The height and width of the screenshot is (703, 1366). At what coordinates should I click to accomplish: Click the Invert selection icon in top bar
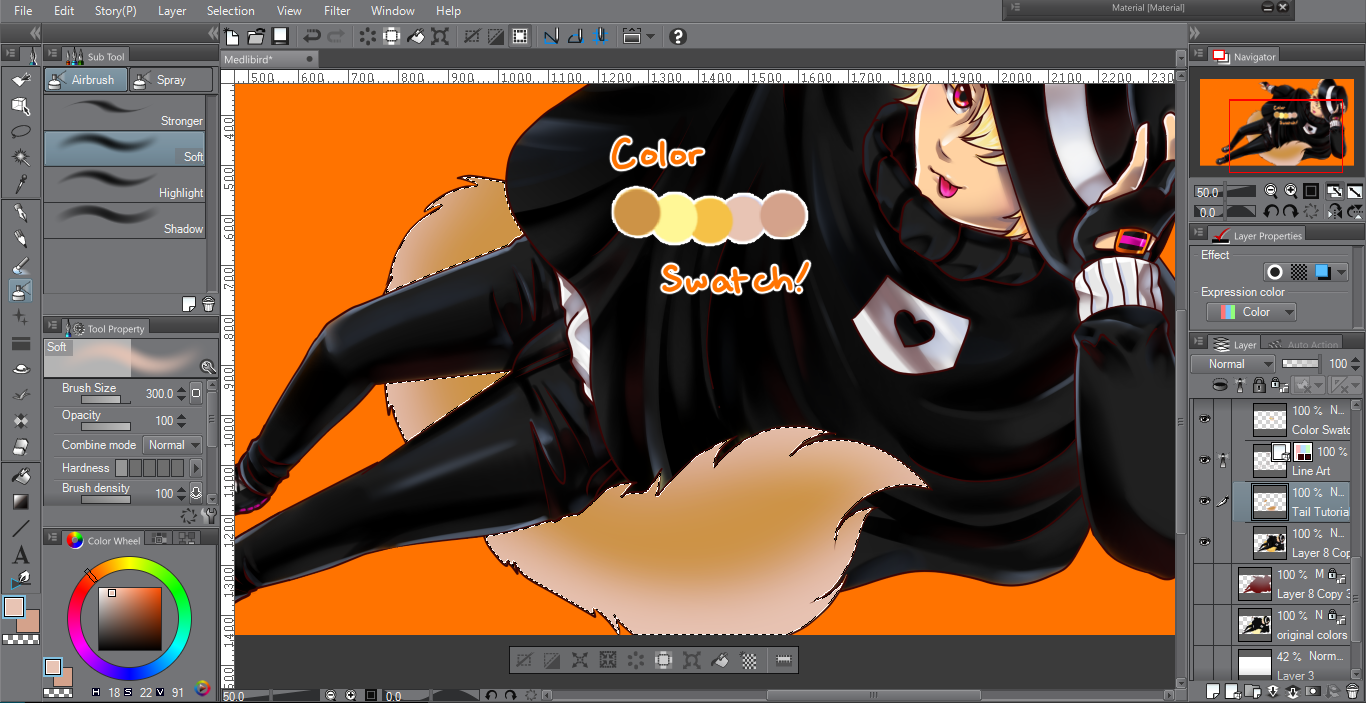click(495, 37)
